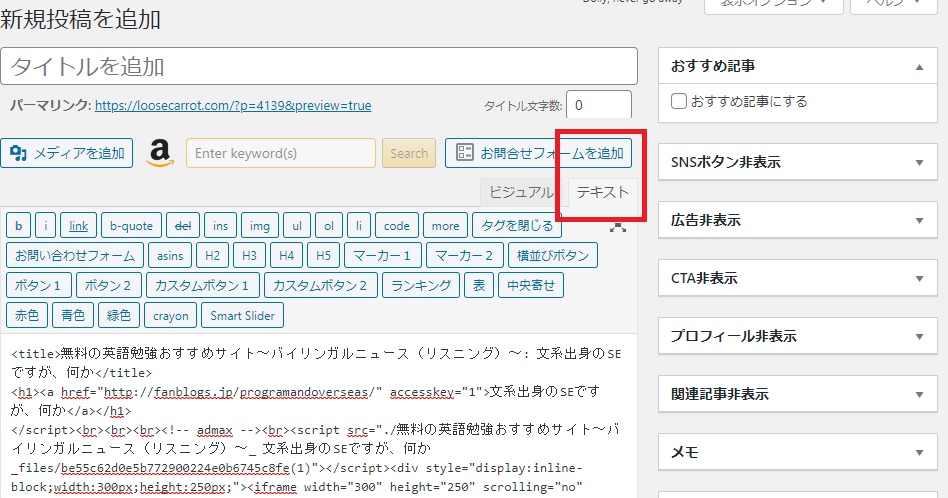
Task: Insert italic tag with i button
Action: (x=45, y=225)
